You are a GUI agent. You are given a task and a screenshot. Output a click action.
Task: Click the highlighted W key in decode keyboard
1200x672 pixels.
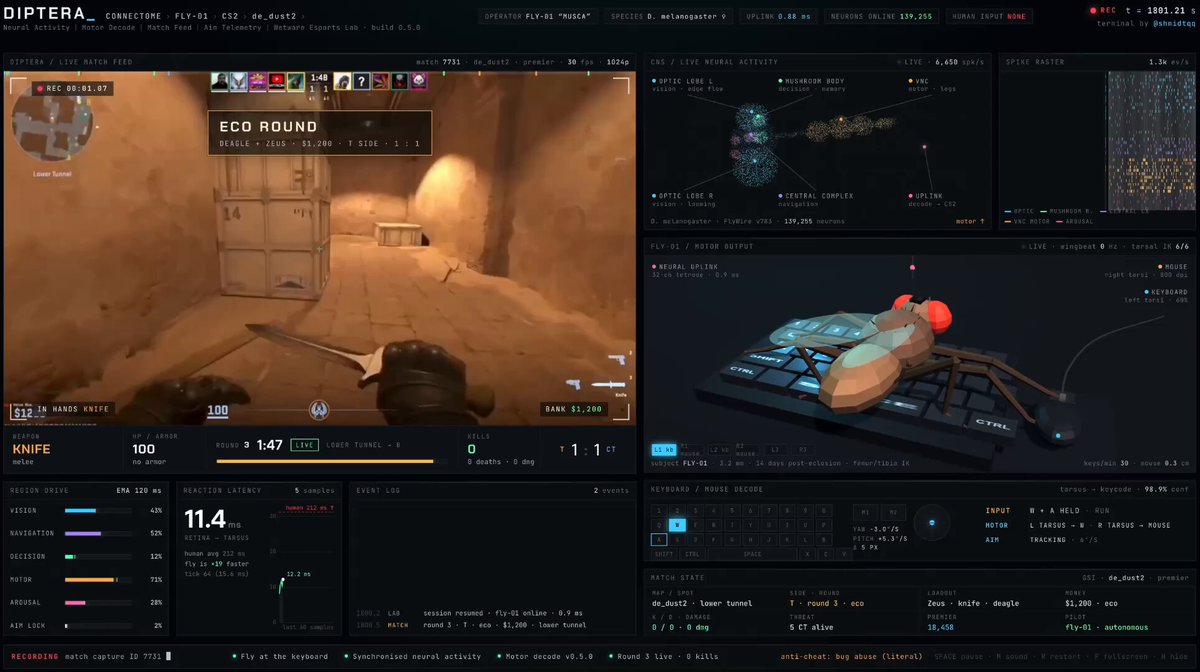677,524
